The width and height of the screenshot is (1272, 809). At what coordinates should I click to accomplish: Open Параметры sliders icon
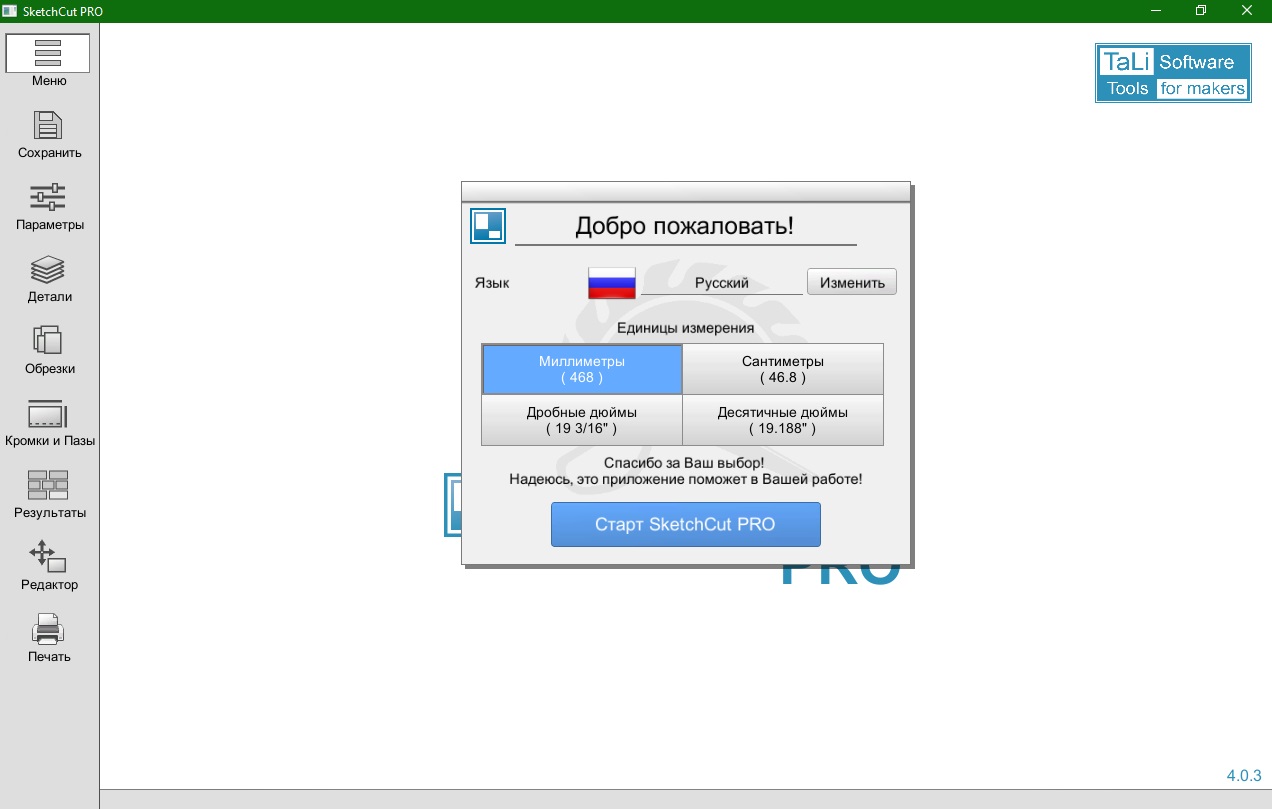49,197
